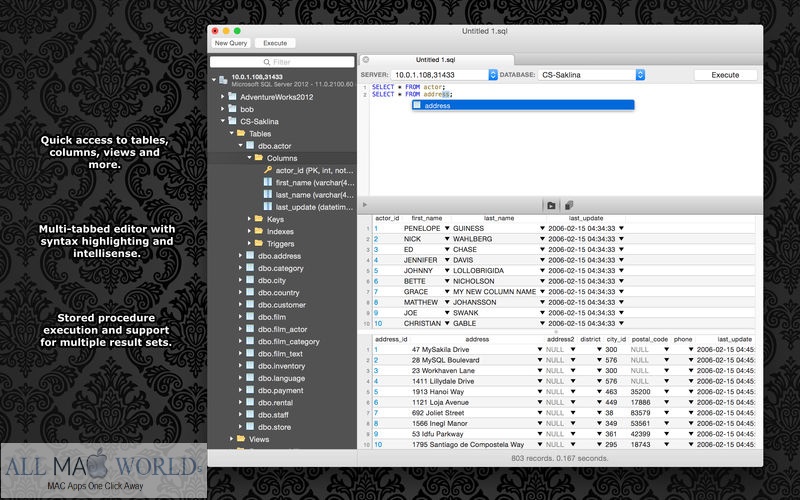Close the Untitled 1.sql tab

(x=366, y=60)
